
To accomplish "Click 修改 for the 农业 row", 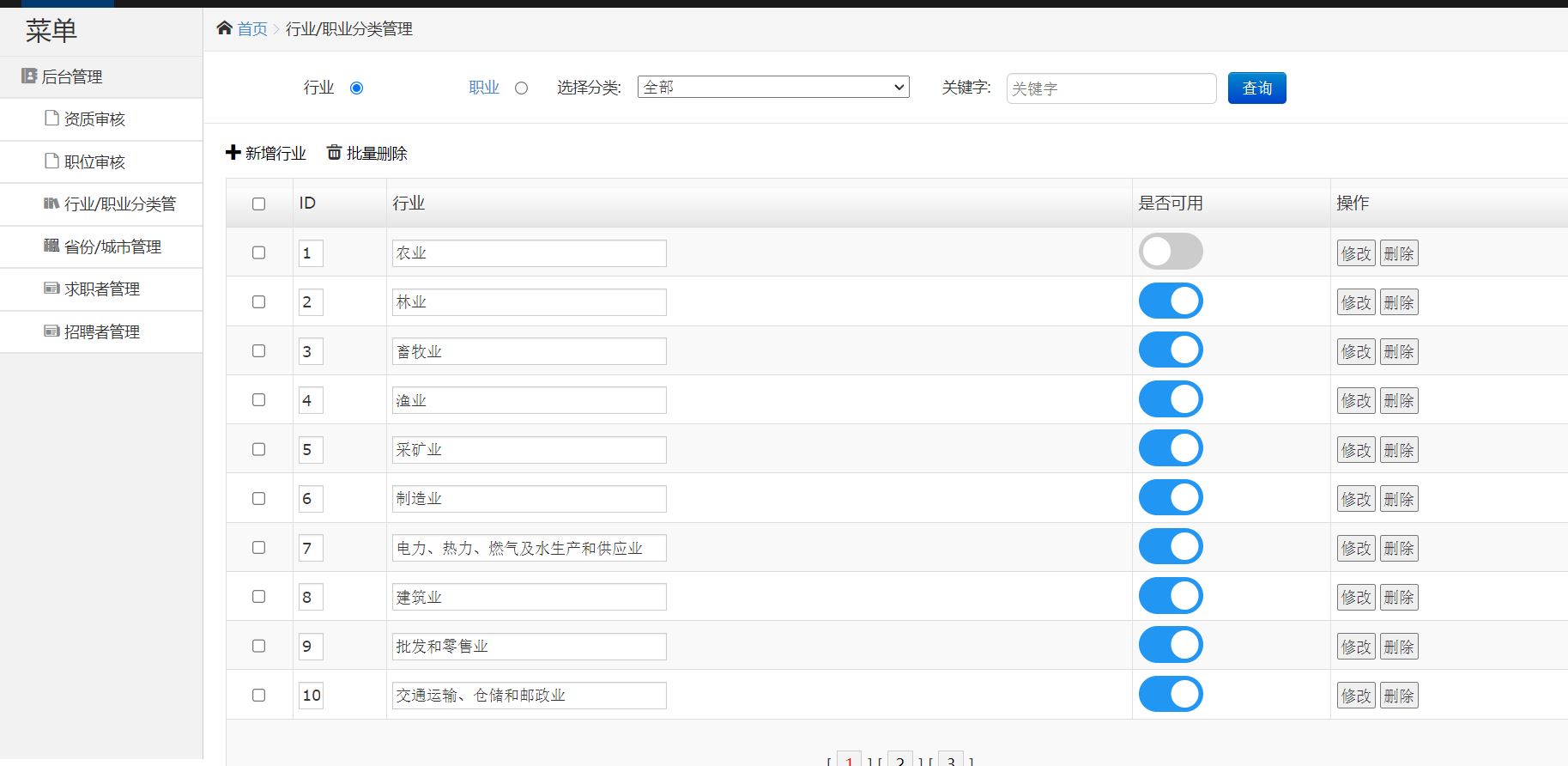I will pyautogui.click(x=1356, y=253).
